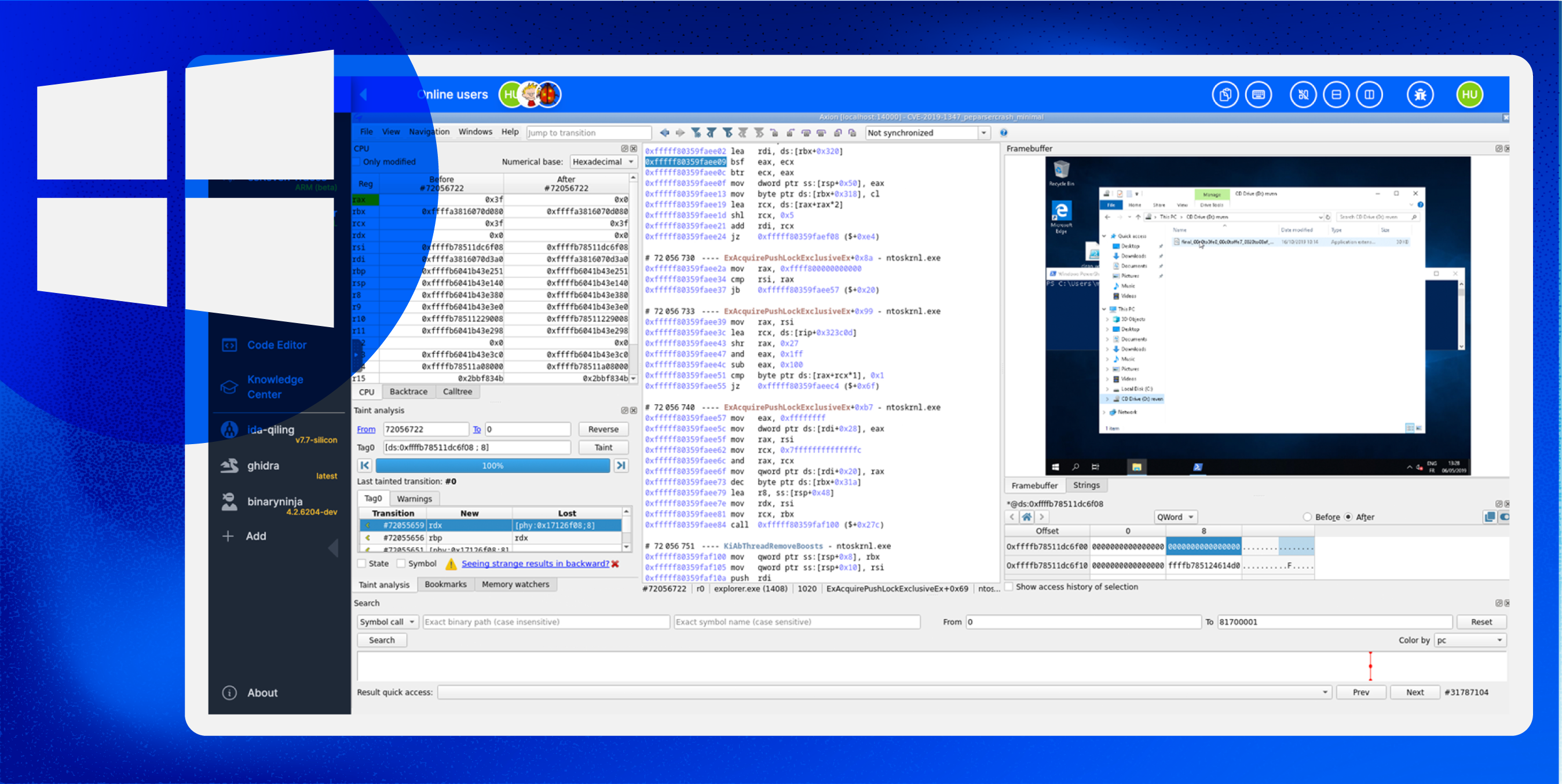Open the Numerical base Hexadecimal dropdown
Screen dimensions: 1562x784
[603, 162]
